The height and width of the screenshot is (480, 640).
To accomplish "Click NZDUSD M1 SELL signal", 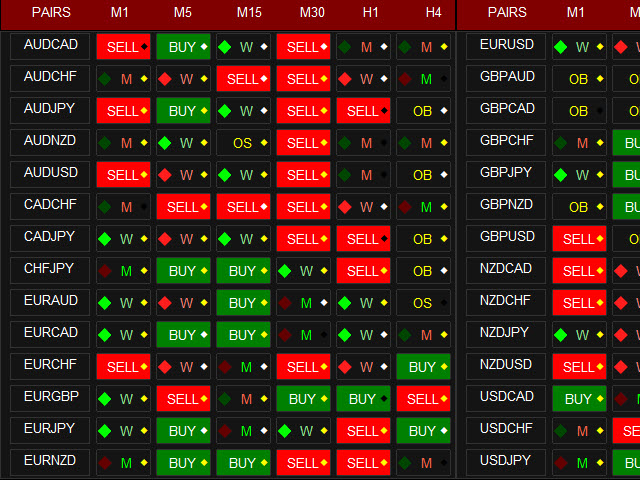I will (x=579, y=367).
